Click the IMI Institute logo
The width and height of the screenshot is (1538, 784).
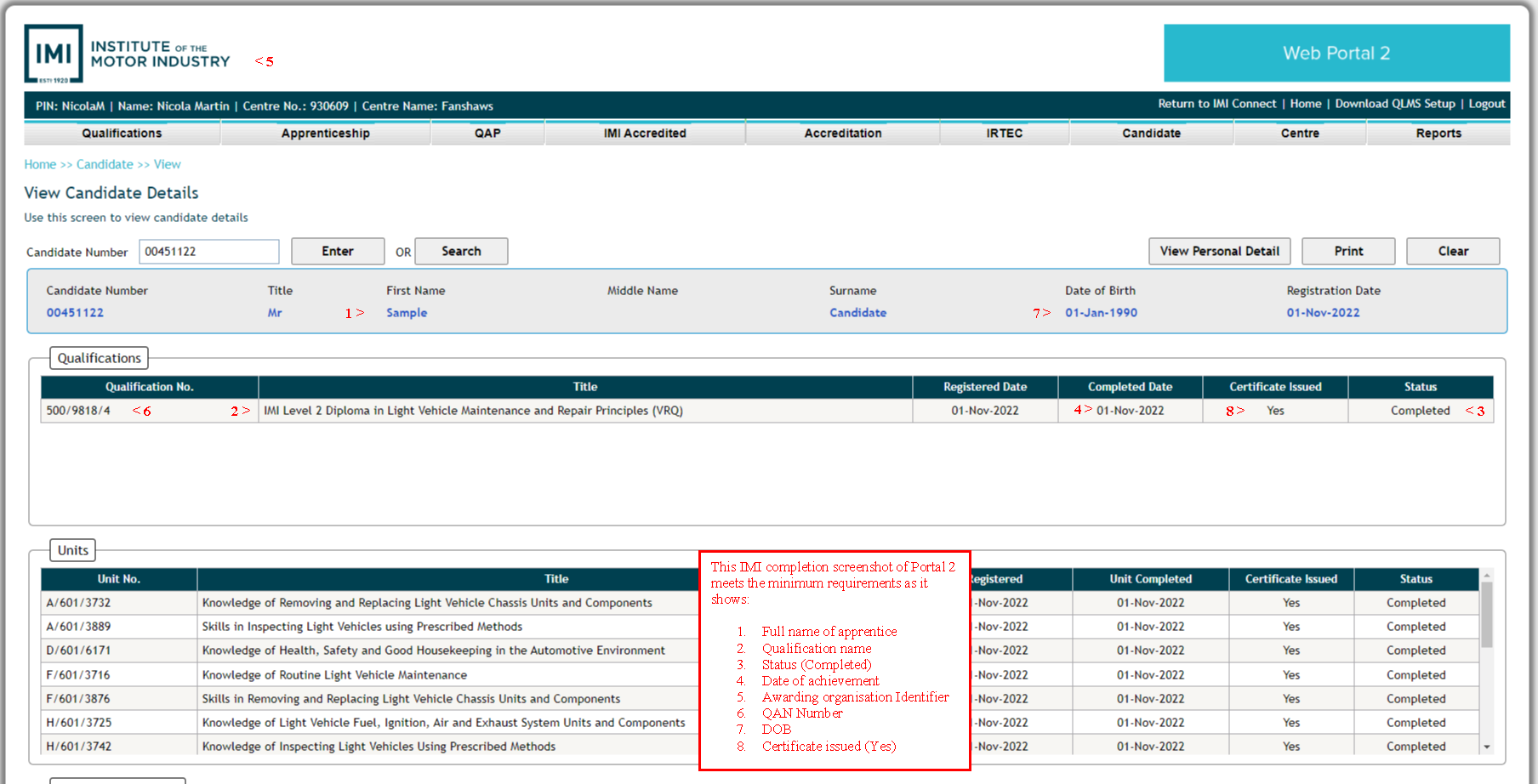click(128, 54)
